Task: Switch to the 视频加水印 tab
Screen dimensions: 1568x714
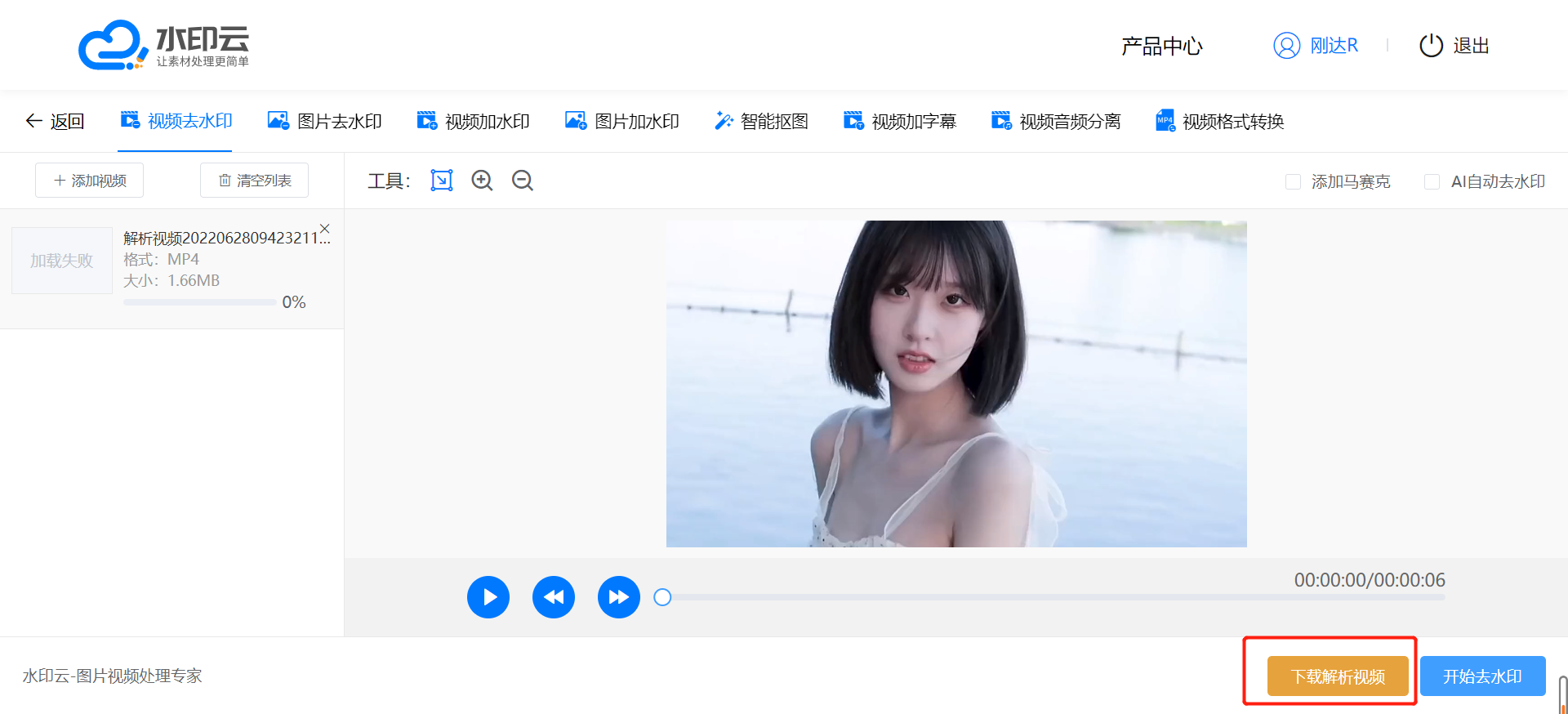Action: coord(473,121)
